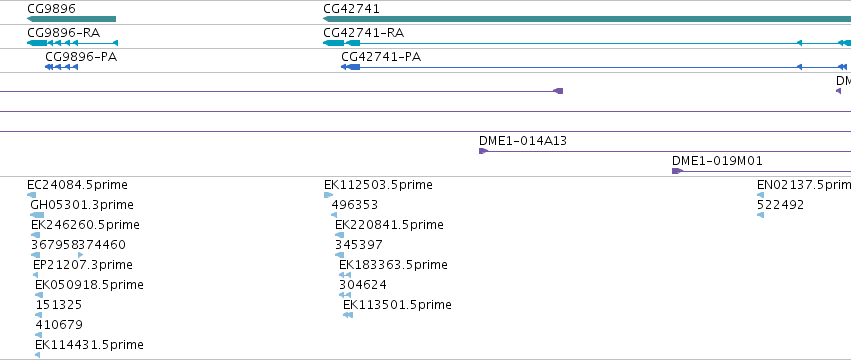This screenshot has height=360, width=851.
Task: Click the CG42741-RA transcript exon block
Action: (334, 43)
